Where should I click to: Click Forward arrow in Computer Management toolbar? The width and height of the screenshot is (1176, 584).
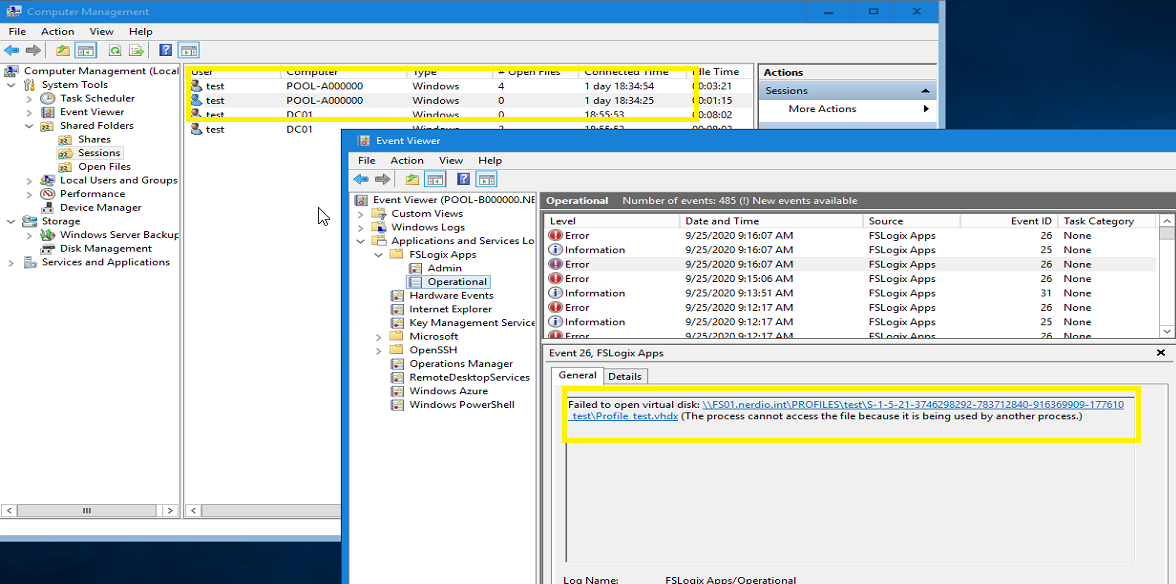[x=32, y=51]
